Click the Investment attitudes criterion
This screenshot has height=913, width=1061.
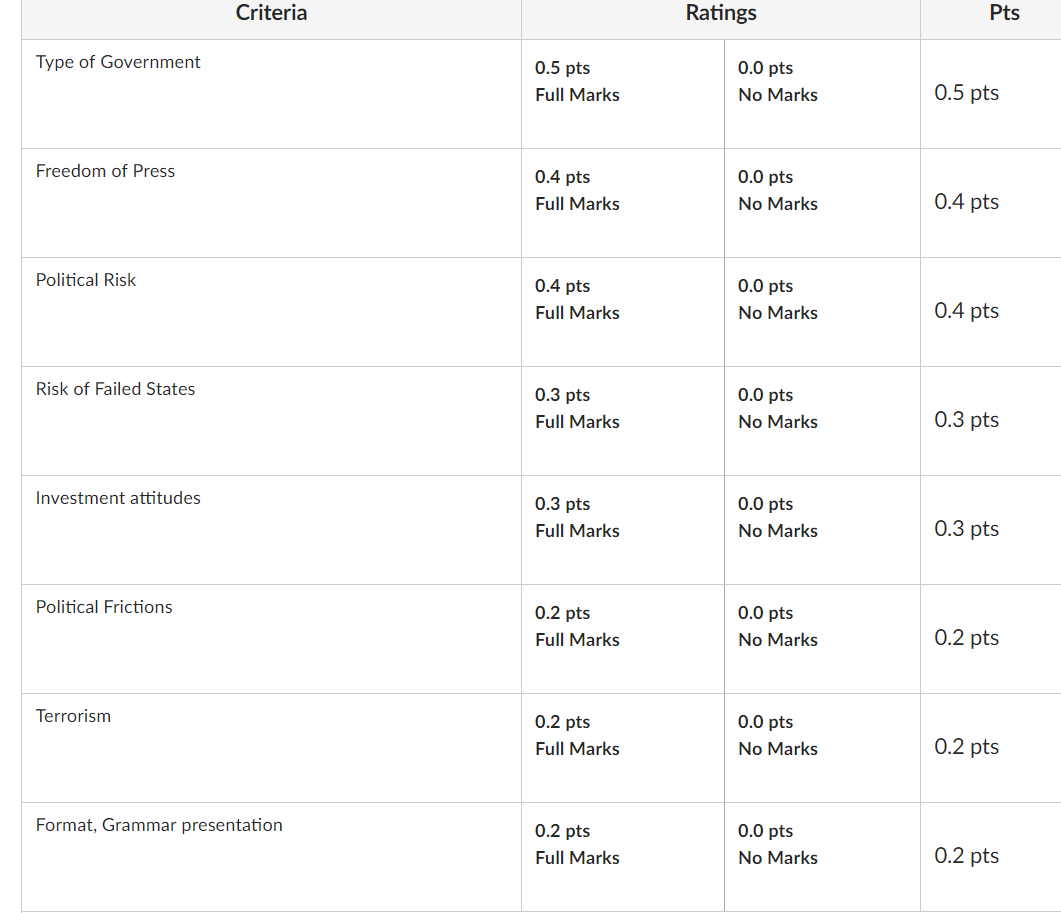pos(118,498)
